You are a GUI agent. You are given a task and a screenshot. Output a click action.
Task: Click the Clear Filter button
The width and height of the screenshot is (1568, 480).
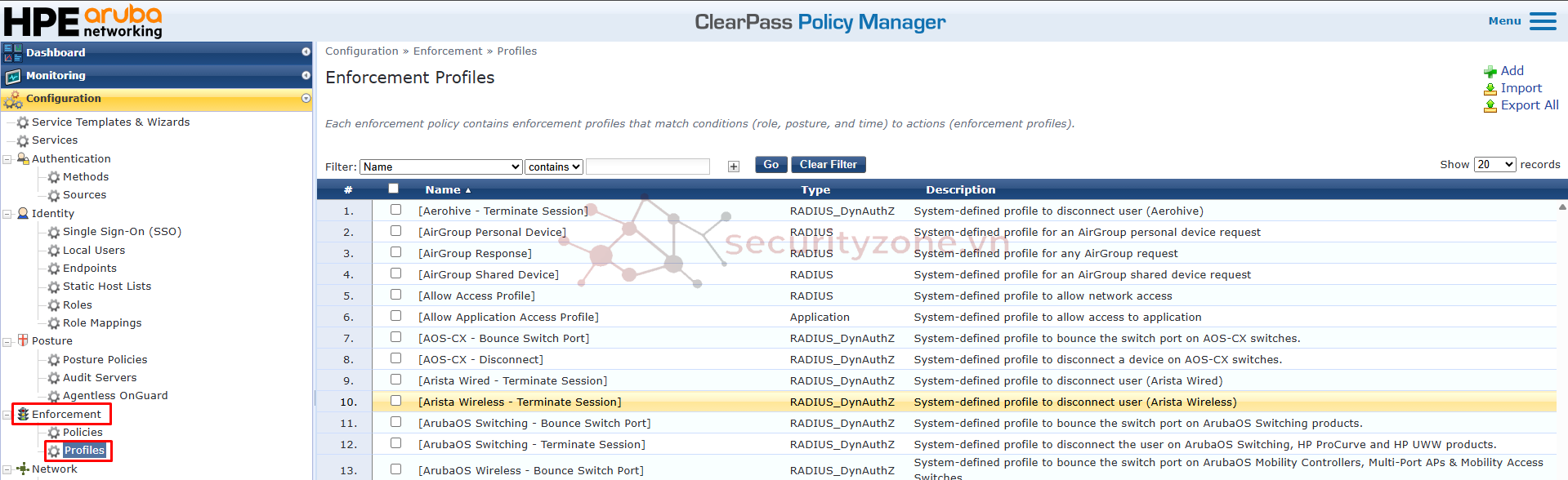pyautogui.click(x=829, y=165)
